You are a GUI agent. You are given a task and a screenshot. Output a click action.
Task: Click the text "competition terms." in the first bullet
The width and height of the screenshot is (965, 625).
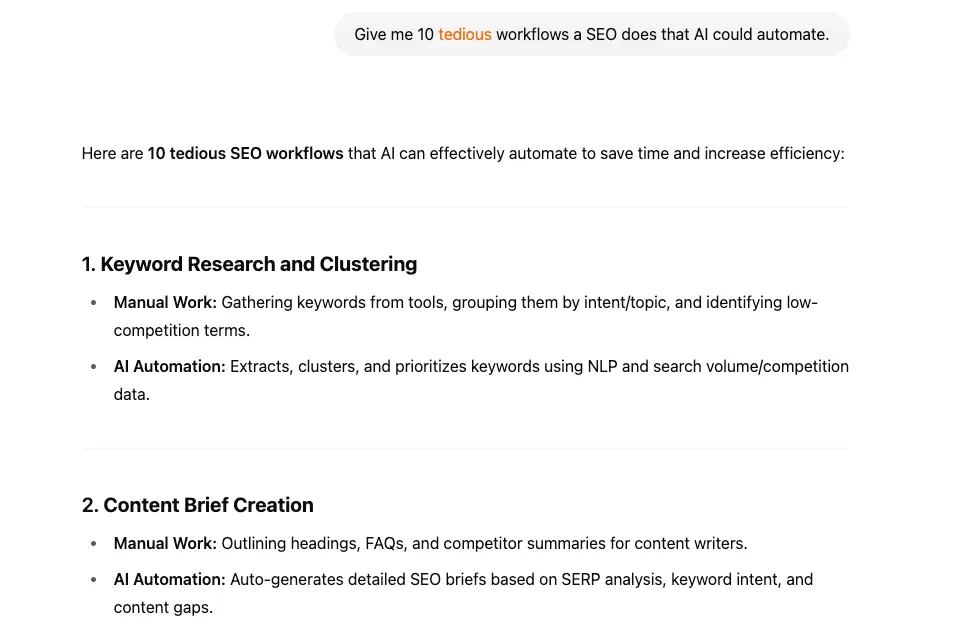pyautogui.click(x=182, y=331)
